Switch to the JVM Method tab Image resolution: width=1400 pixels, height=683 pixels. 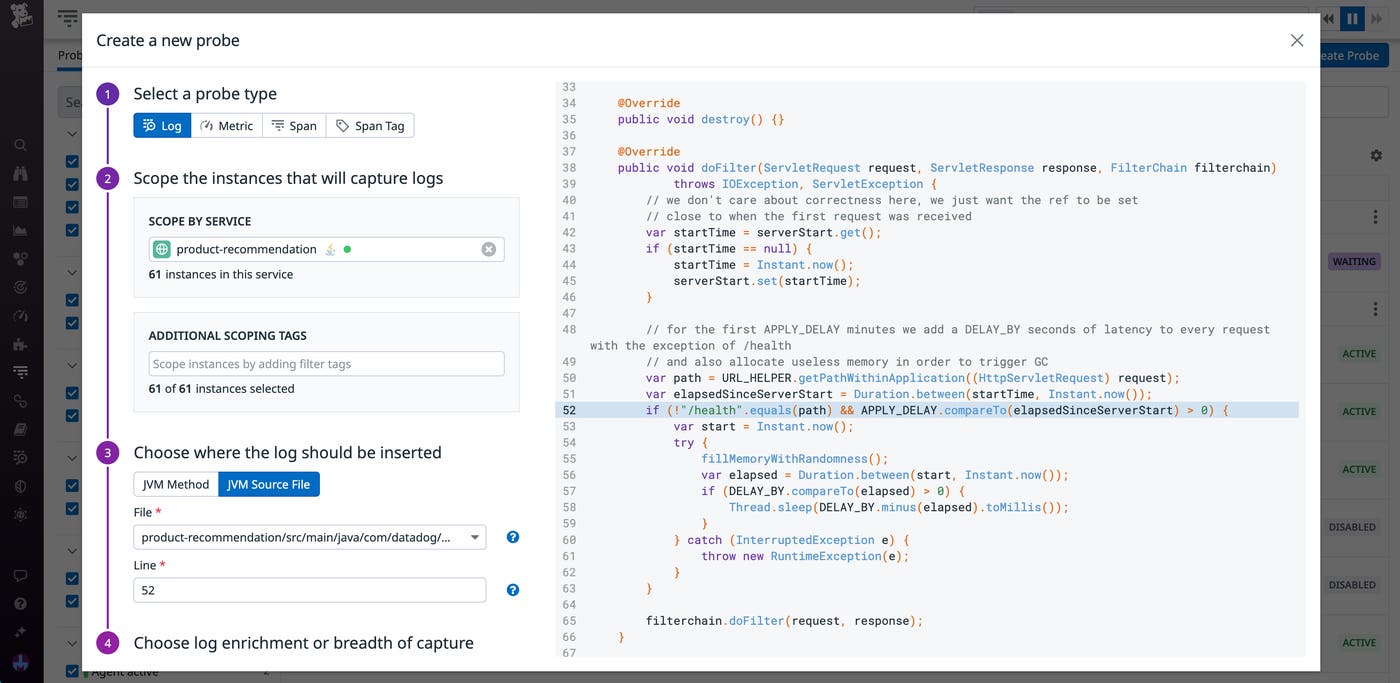pos(176,485)
